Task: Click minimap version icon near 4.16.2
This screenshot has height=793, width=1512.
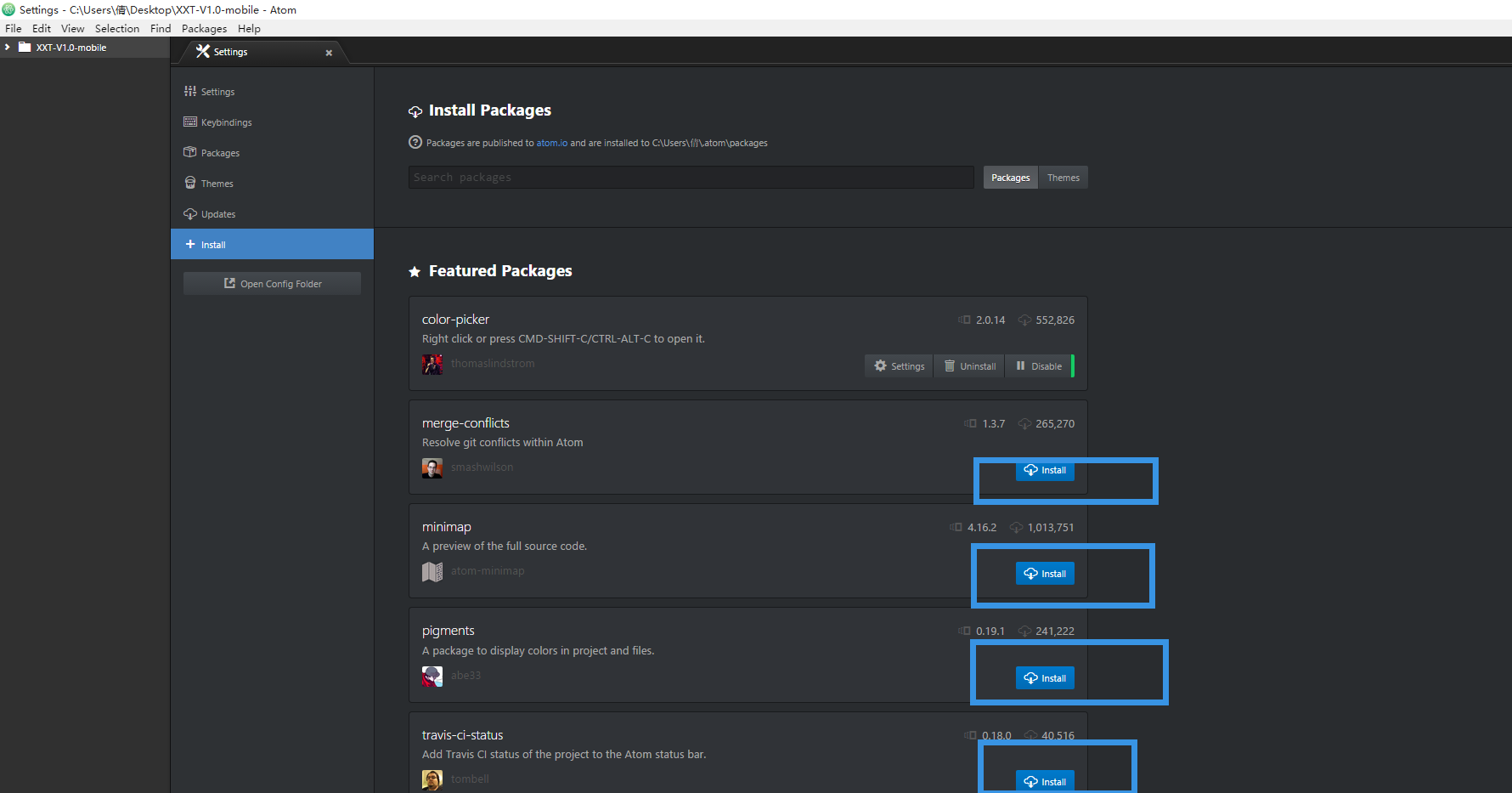Action: (x=956, y=527)
